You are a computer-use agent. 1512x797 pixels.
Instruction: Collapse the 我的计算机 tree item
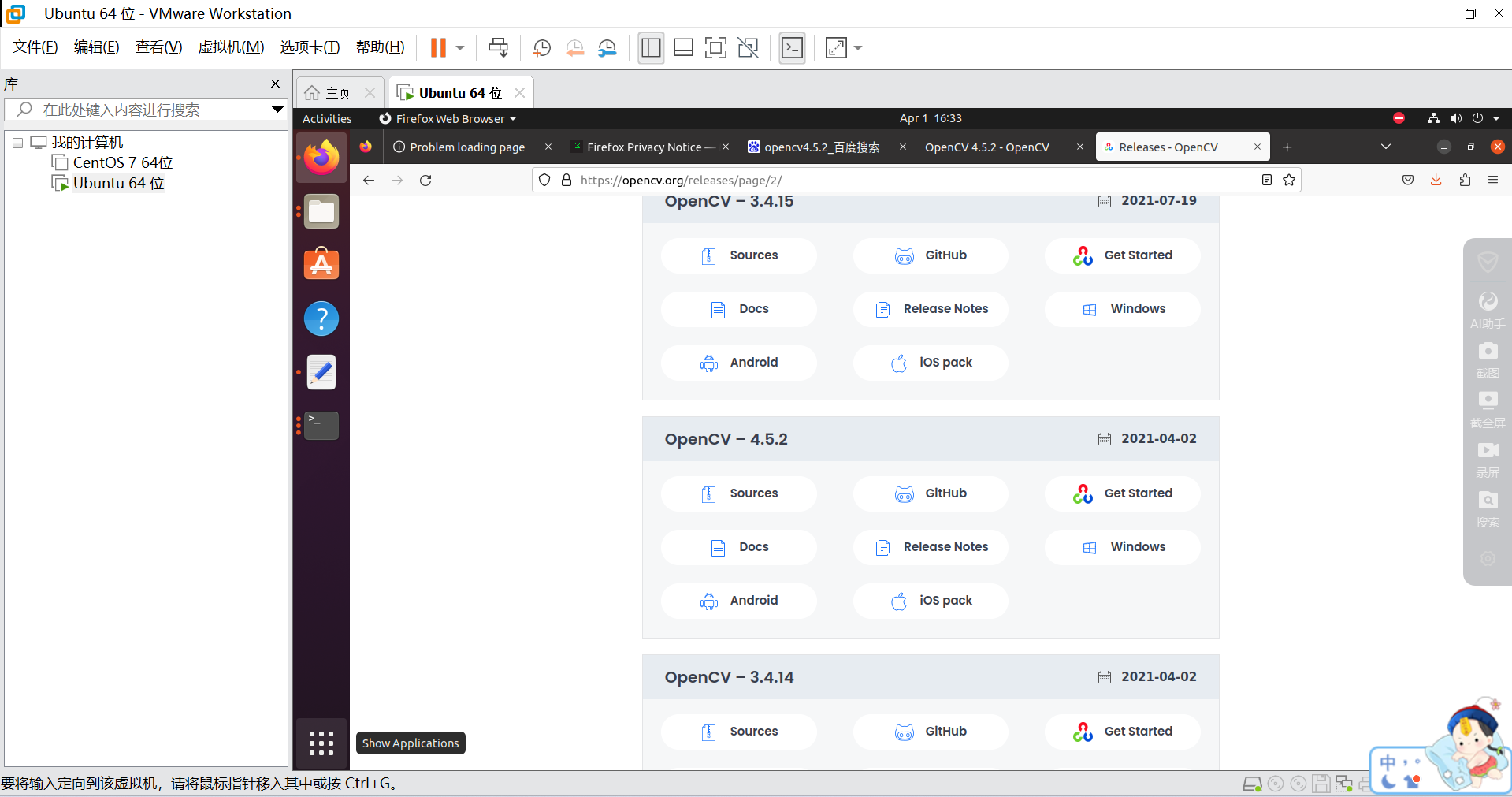(x=17, y=141)
